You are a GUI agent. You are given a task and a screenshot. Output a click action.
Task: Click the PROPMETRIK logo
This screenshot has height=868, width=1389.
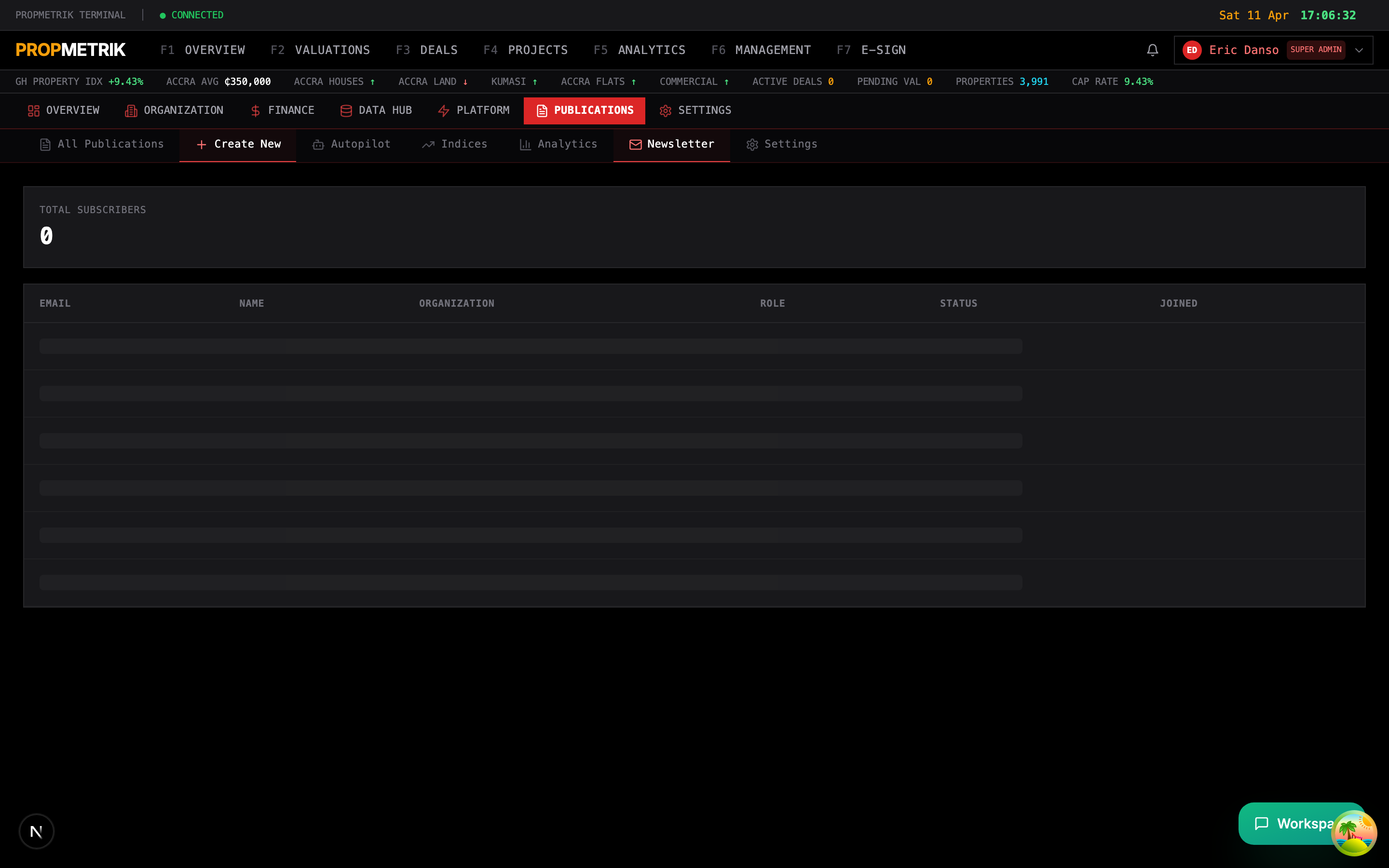pos(70,50)
